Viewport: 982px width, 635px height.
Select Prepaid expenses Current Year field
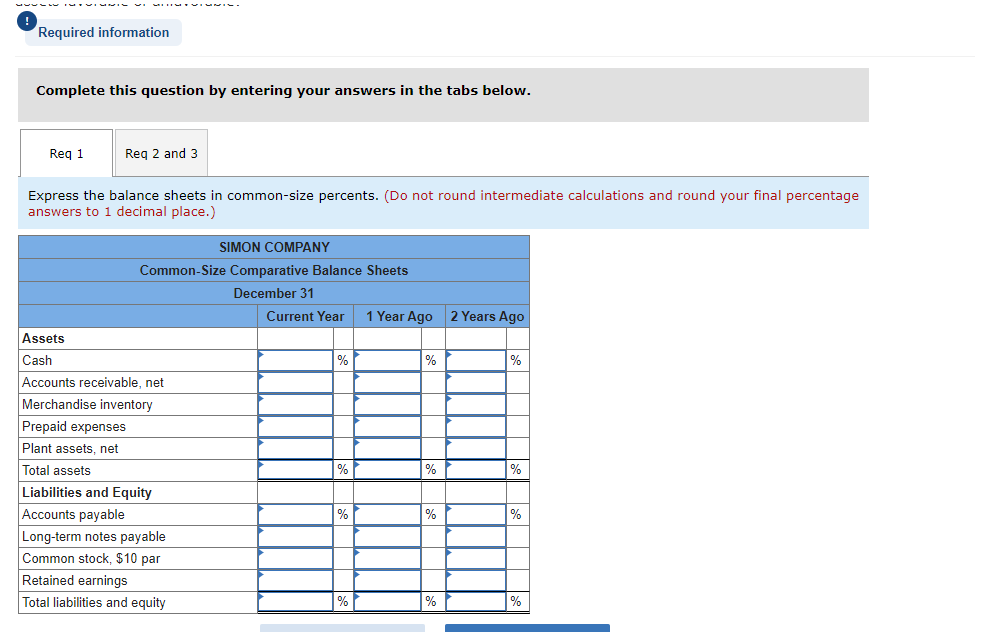[x=296, y=426]
